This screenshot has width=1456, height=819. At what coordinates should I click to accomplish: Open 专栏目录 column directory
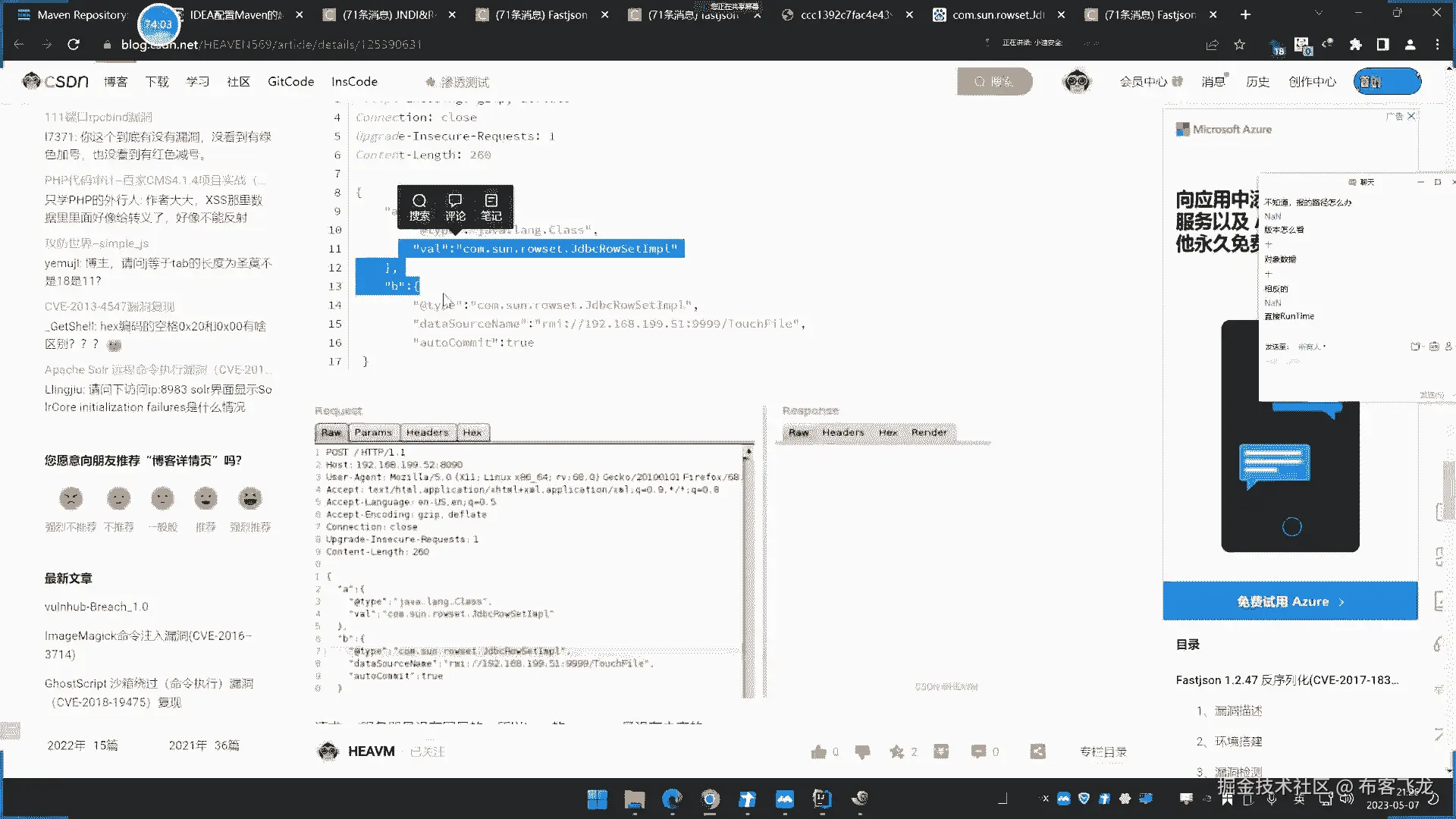click(x=1103, y=752)
